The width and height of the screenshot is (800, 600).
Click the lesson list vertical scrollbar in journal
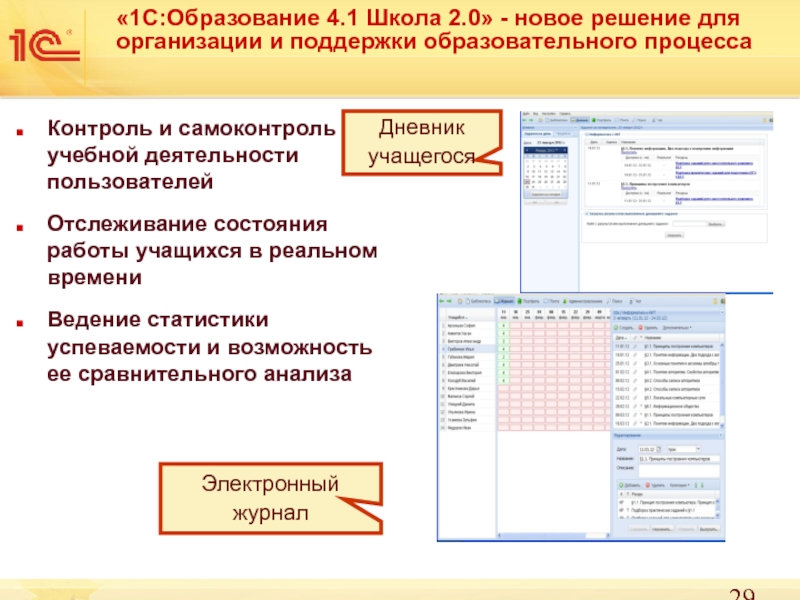click(x=722, y=385)
